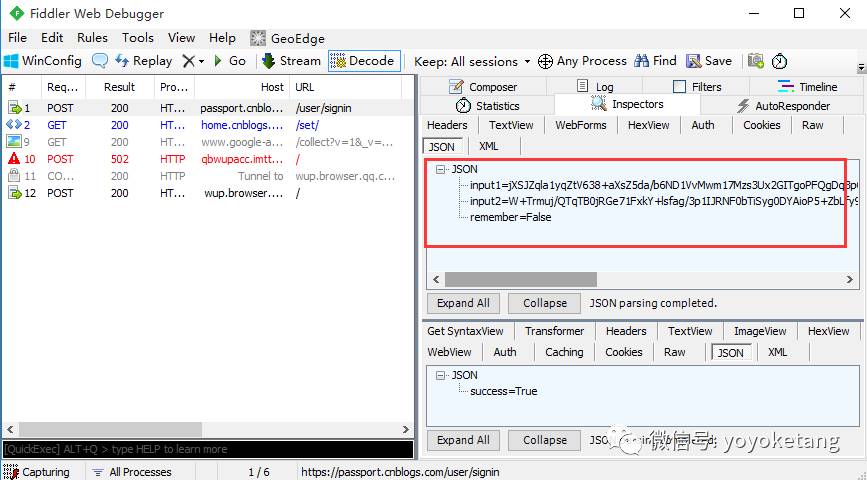The image size is (867, 480).
Task: Click Any Process target picker
Action: click(x=582, y=61)
